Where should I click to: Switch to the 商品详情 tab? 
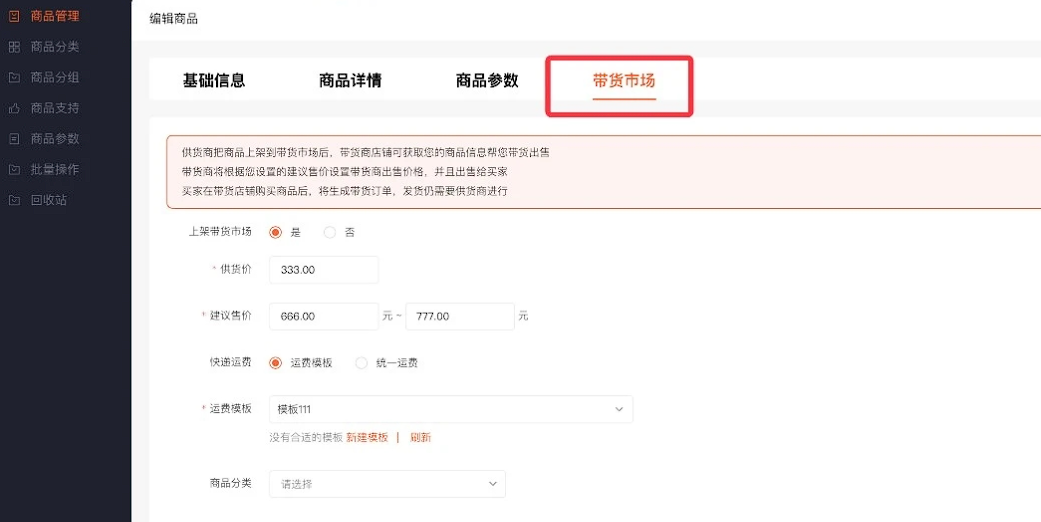coord(350,81)
